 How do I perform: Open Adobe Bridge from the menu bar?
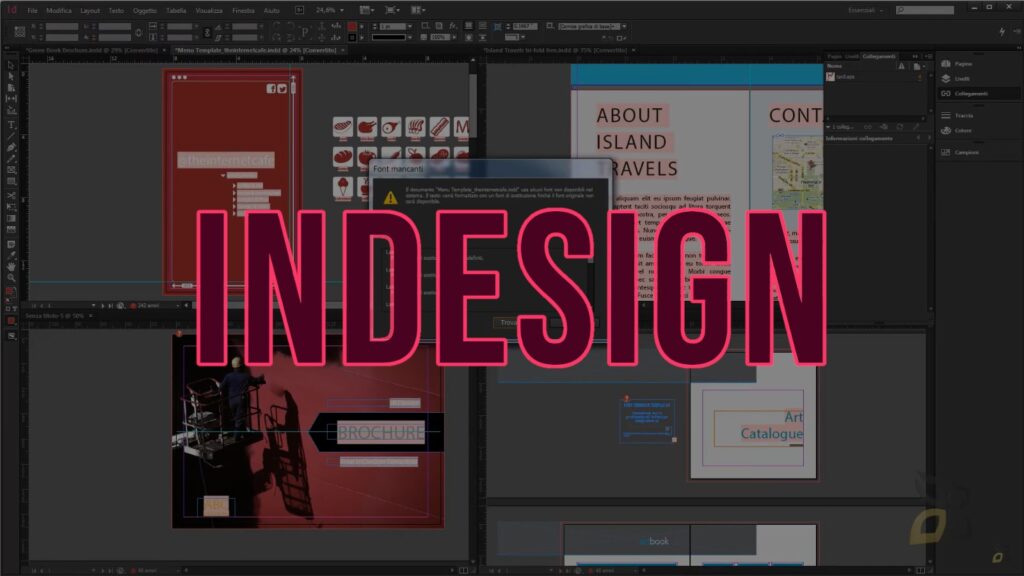point(299,10)
